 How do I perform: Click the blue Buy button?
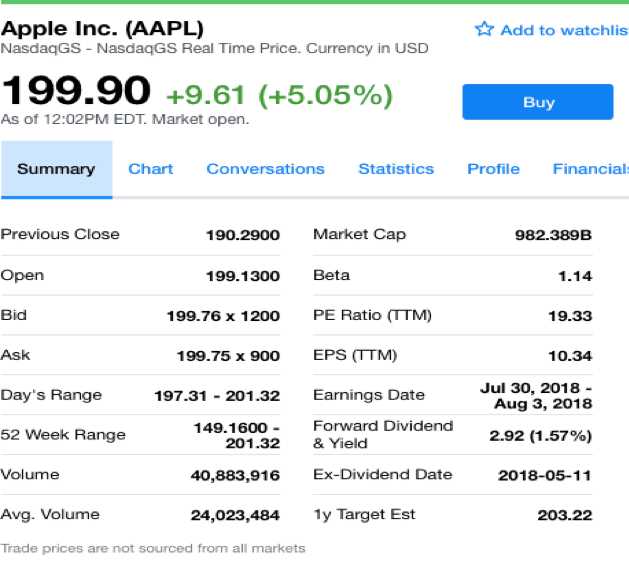pos(538,102)
